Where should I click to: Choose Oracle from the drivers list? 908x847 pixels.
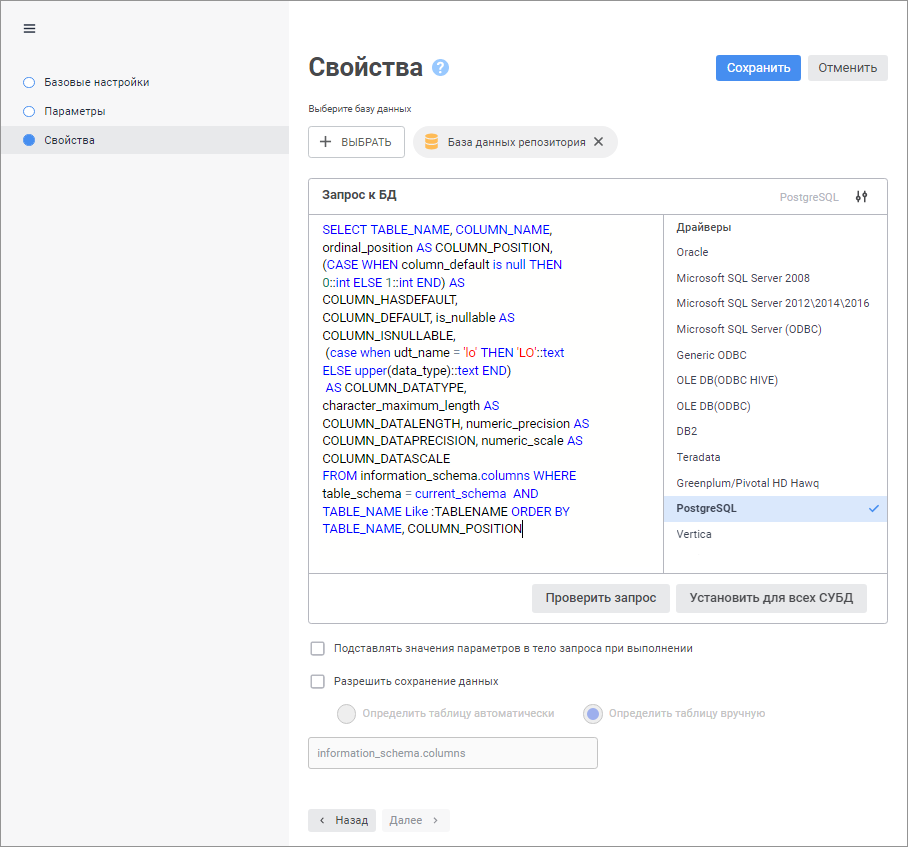(692, 252)
